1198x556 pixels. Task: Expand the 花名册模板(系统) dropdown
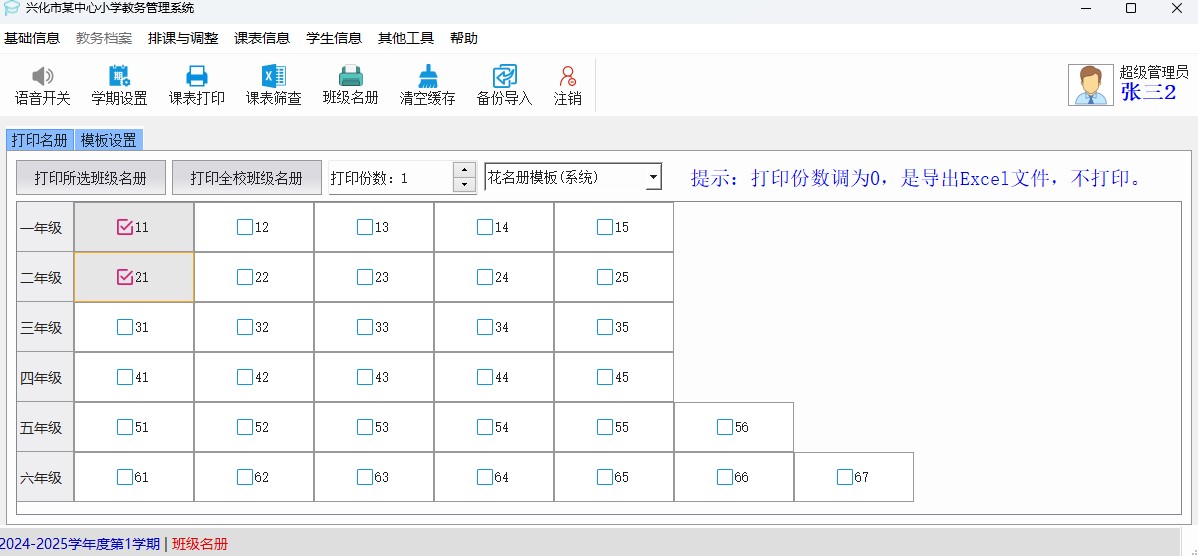pos(653,178)
